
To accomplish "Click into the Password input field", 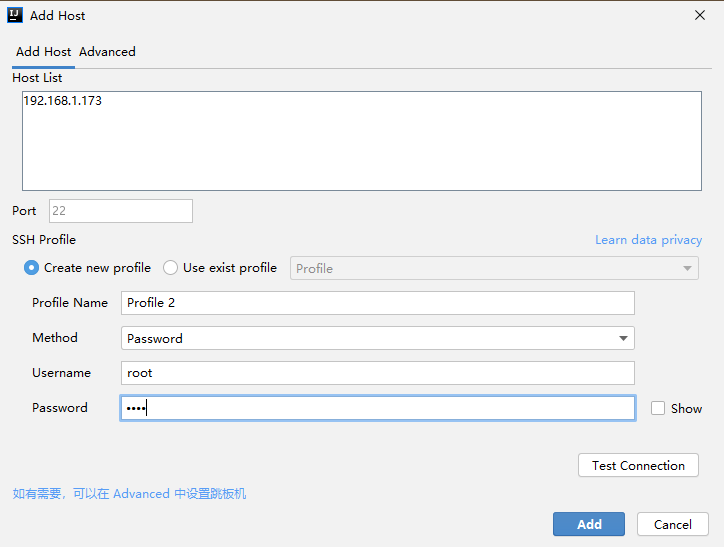I will 377,408.
